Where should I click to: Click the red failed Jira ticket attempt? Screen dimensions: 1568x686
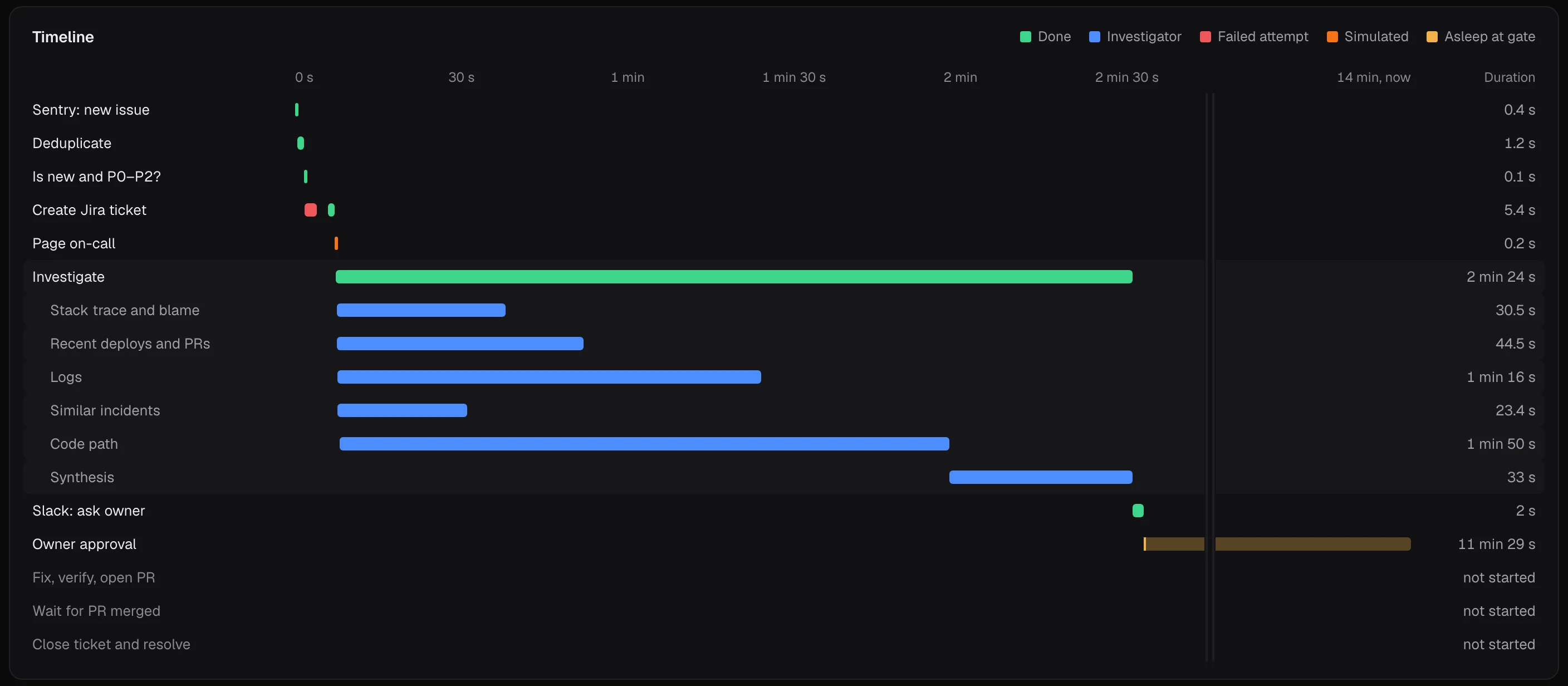tap(311, 210)
